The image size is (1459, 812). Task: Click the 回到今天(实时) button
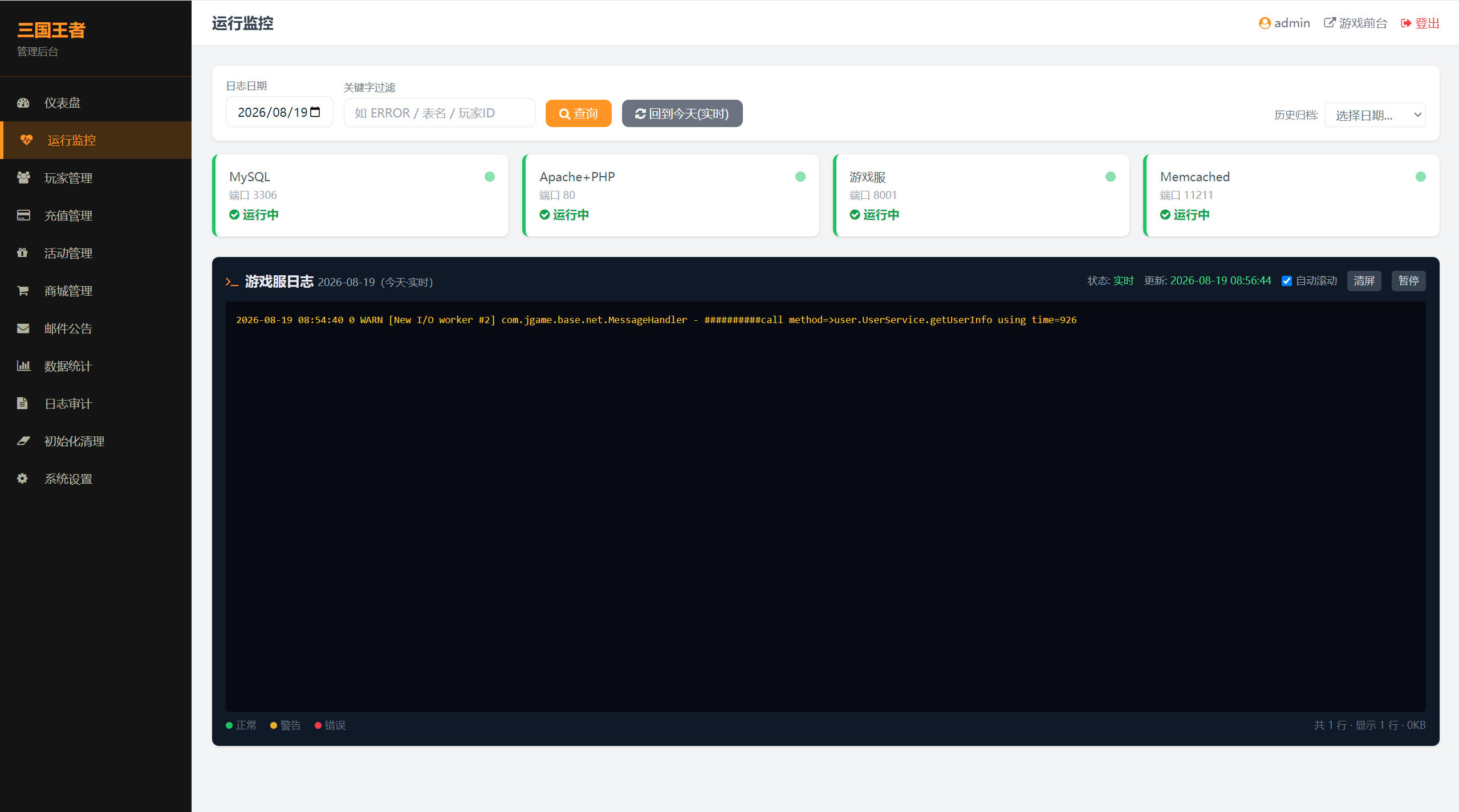(x=682, y=113)
